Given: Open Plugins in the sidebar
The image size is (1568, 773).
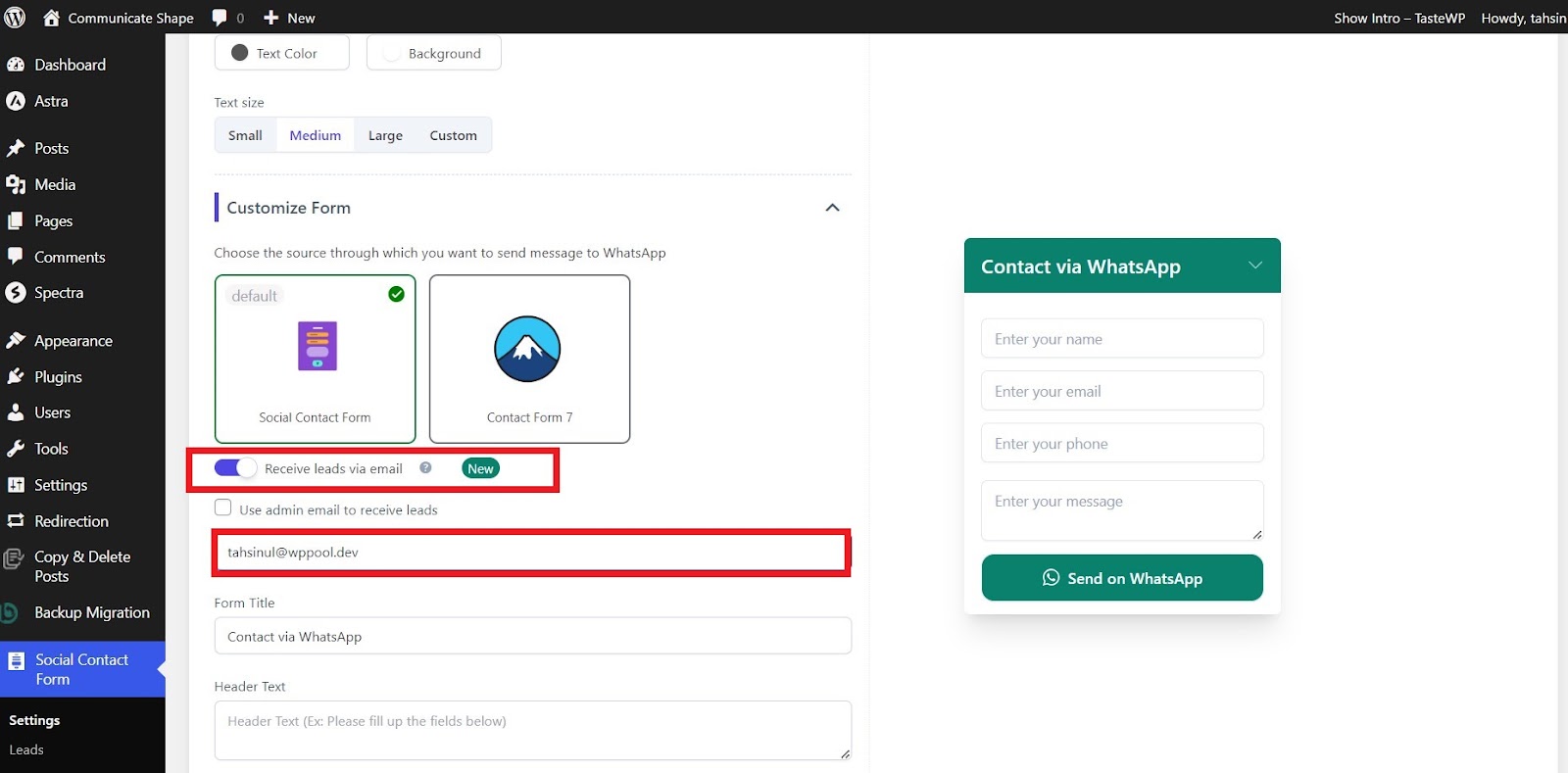Looking at the screenshot, I should click(58, 377).
